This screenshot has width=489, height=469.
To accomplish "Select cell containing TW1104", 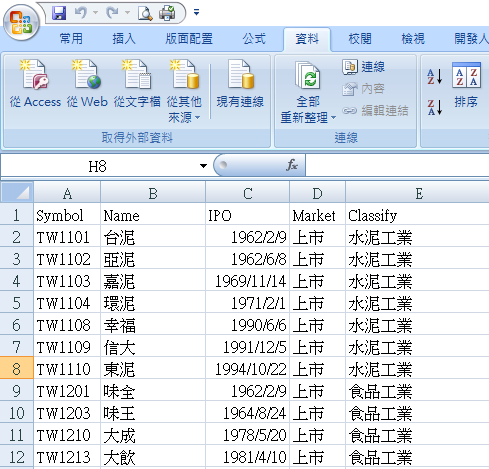I will coord(67,303).
